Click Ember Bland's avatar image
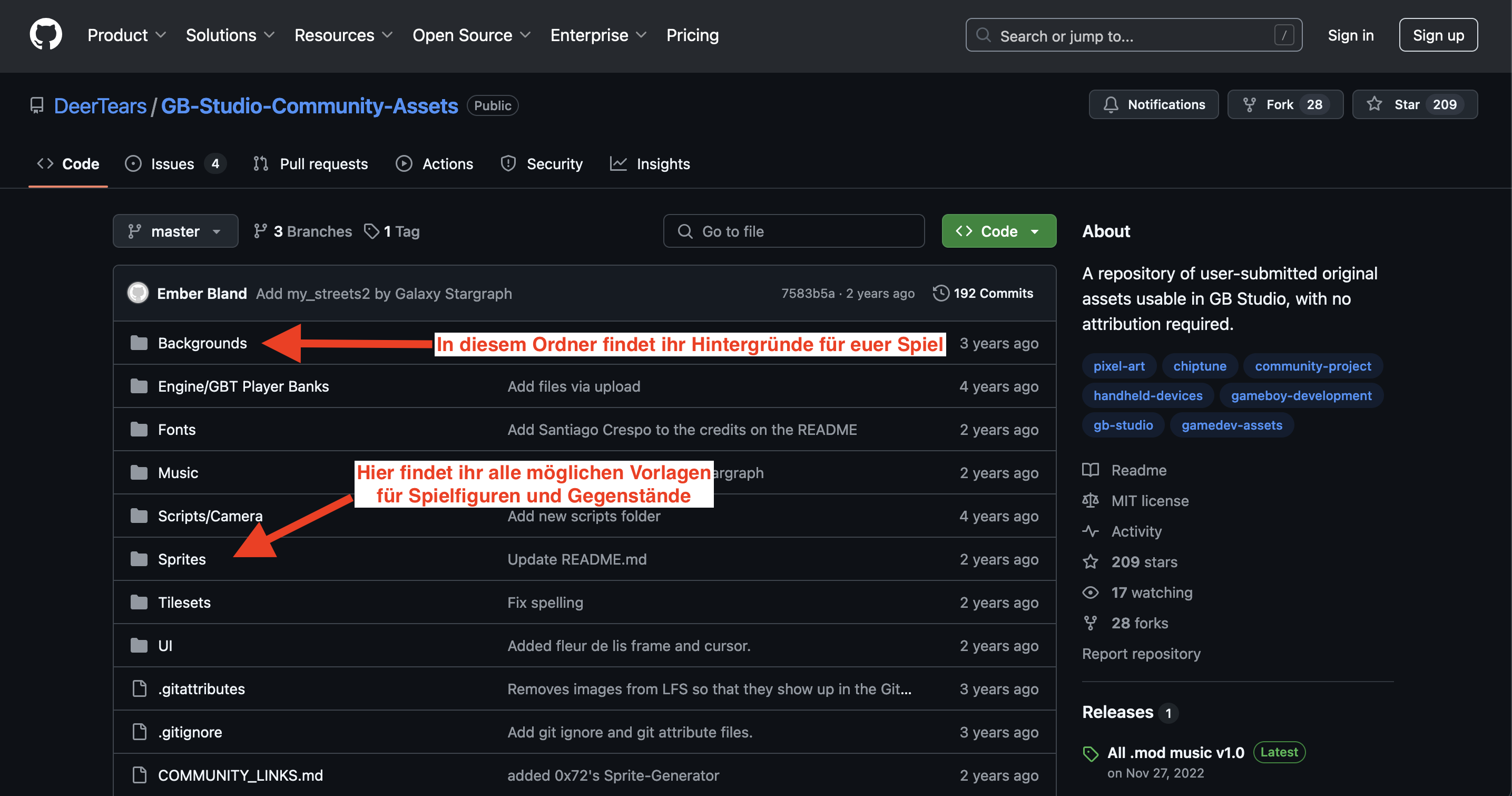Image resolution: width=1512 pixels, height=796 pixels. [x=138, y=293]
